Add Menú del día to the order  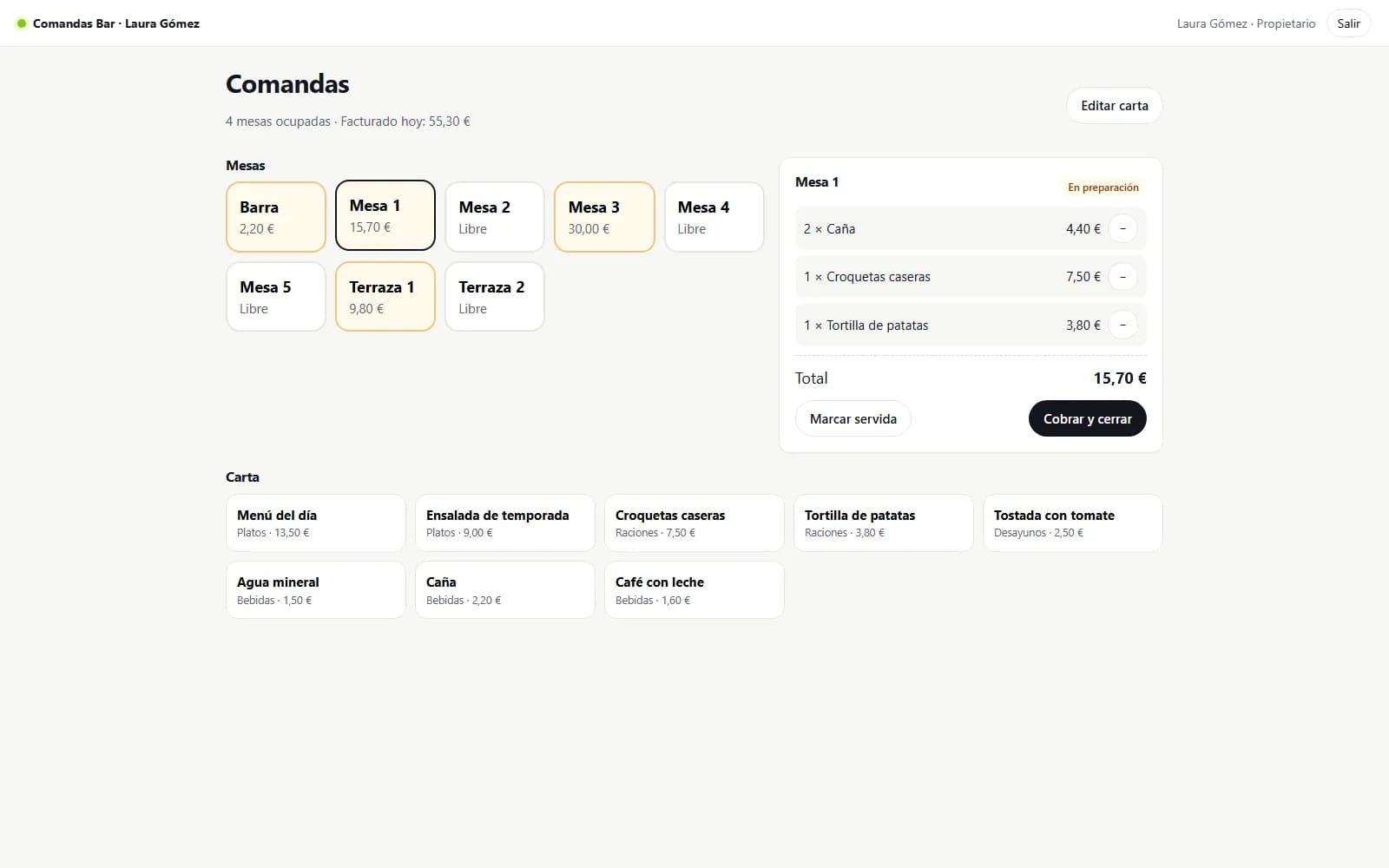(x=316, y=523)
